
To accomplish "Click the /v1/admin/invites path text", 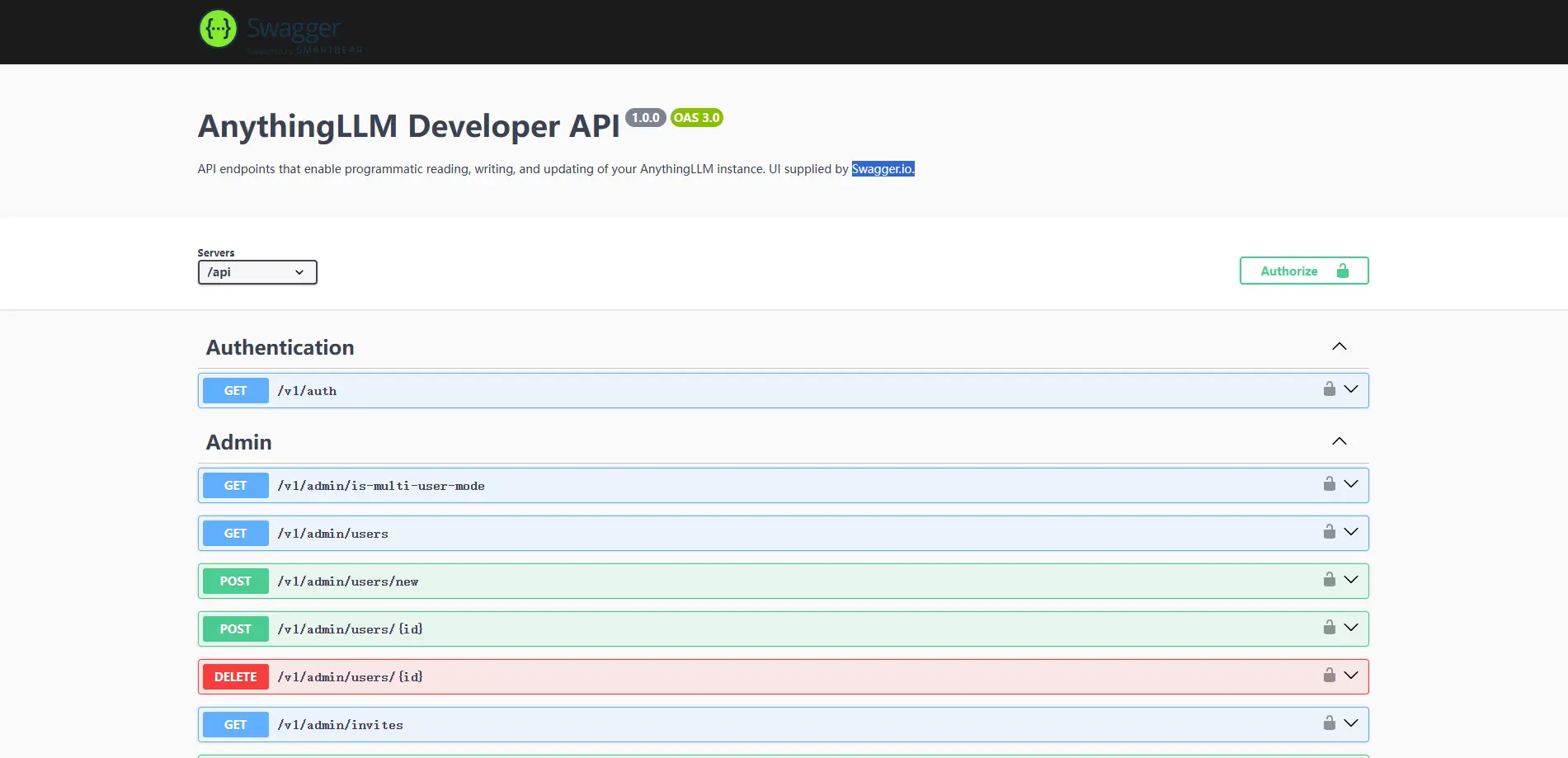I will (341, 725).
